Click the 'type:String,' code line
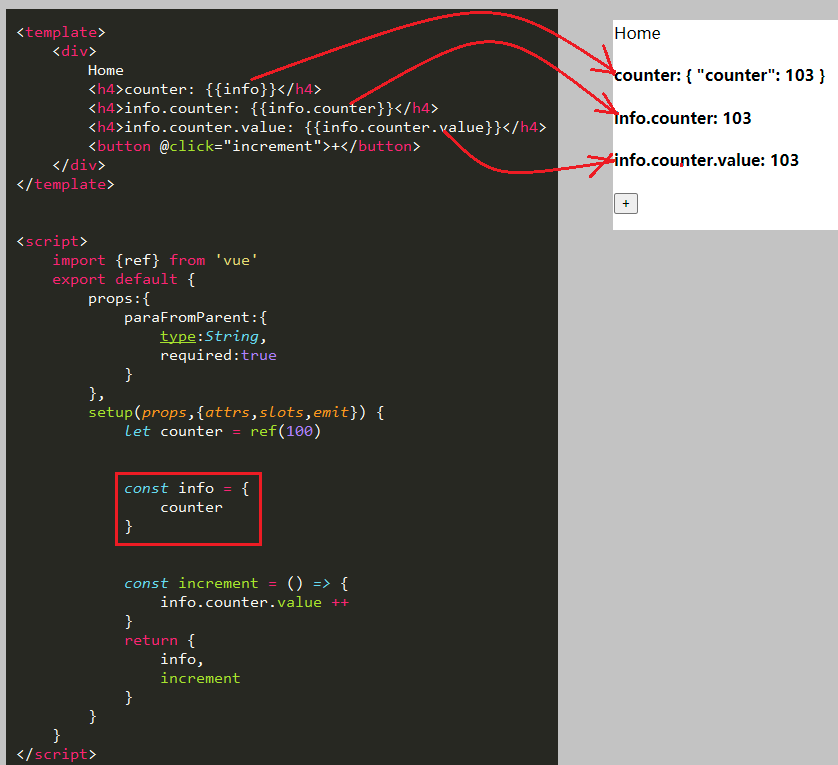 (213, 336)
